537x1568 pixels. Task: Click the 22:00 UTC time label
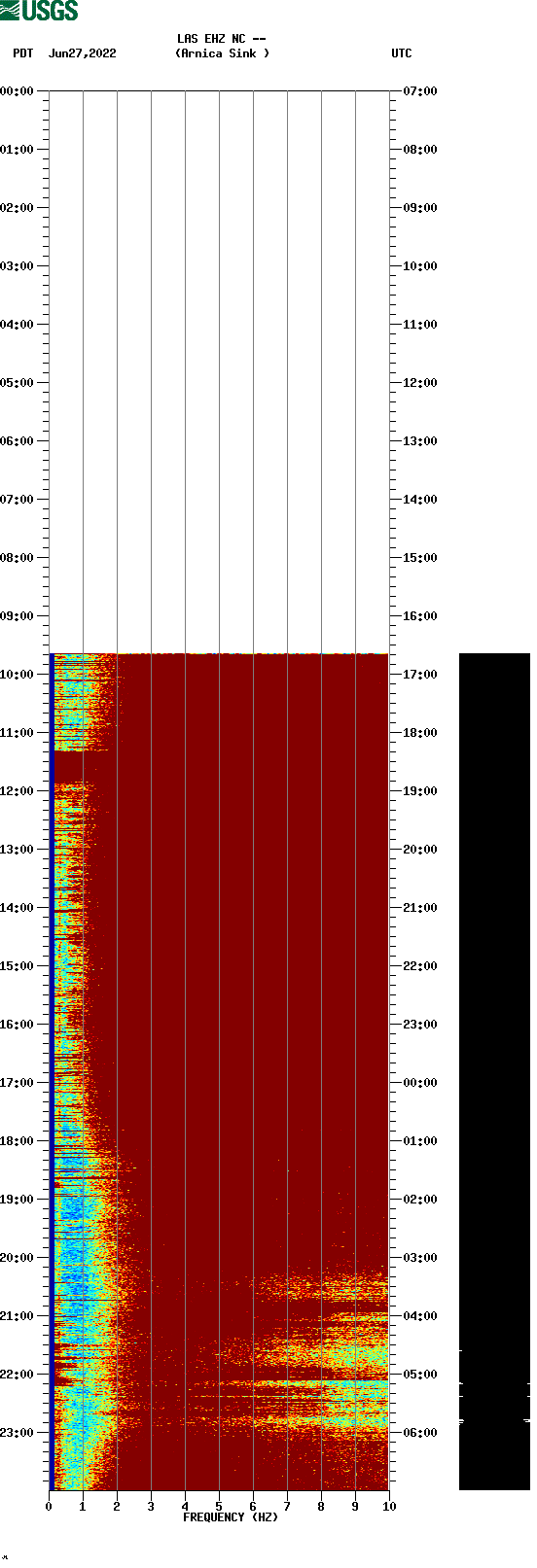420,966
